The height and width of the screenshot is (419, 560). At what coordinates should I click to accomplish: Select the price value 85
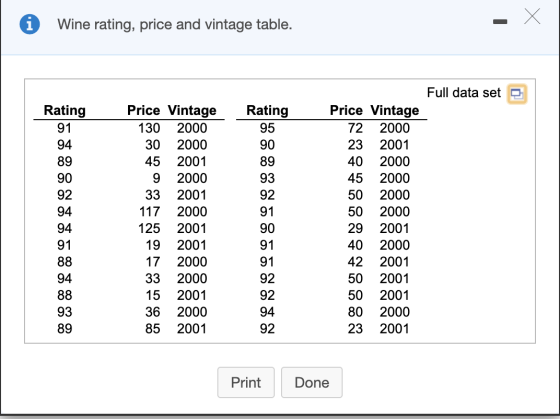pos(152,329)
